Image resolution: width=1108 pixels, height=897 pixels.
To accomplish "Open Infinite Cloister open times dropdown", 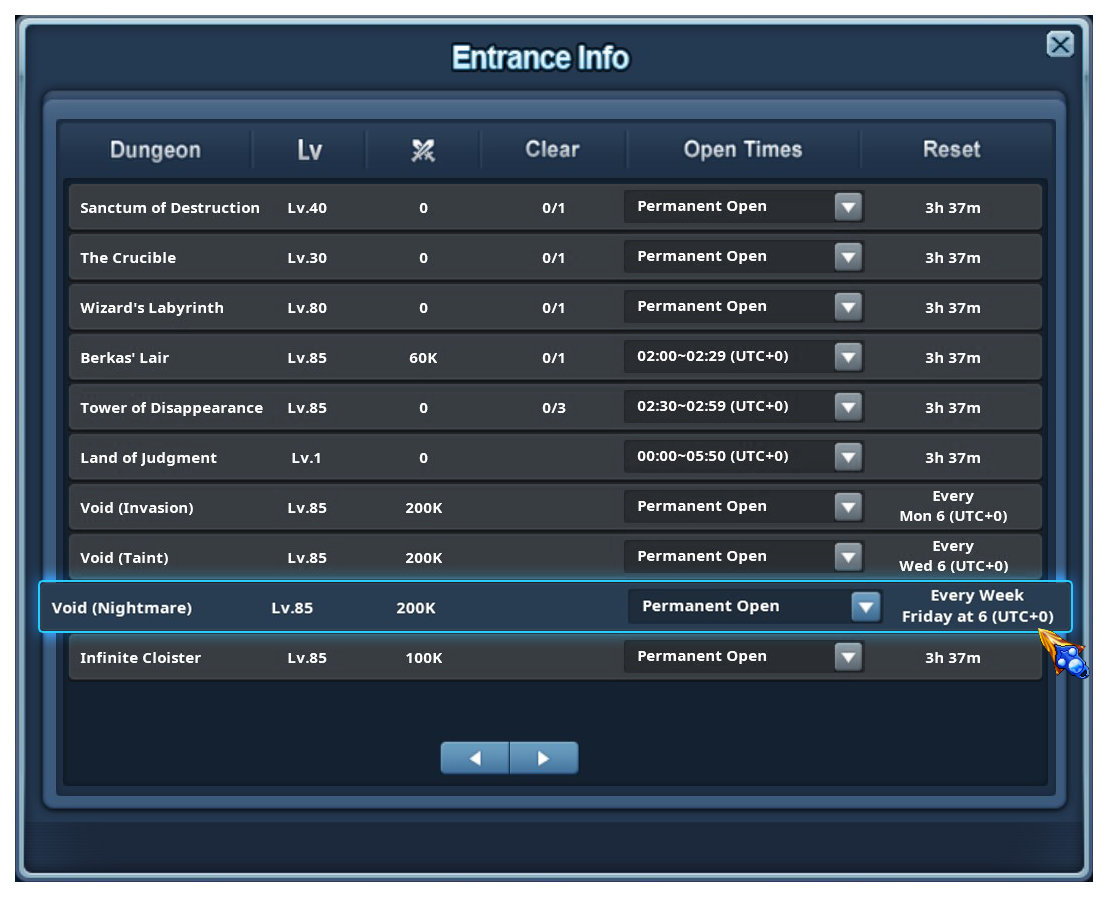I will (848, 657).
